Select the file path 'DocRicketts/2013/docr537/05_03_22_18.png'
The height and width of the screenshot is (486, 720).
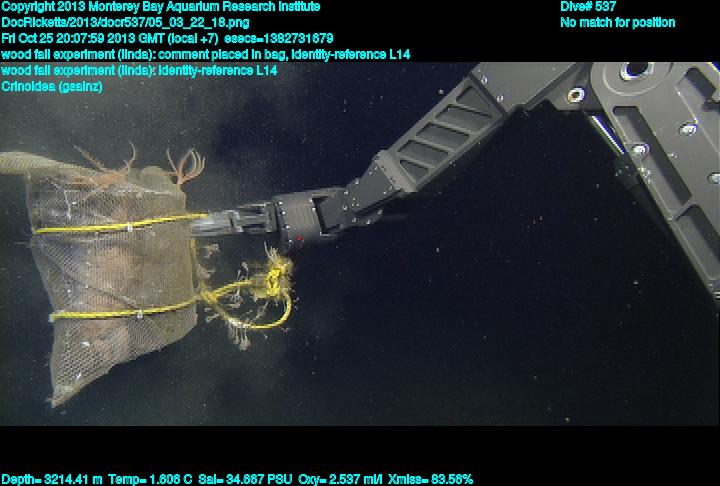[125, 23]
